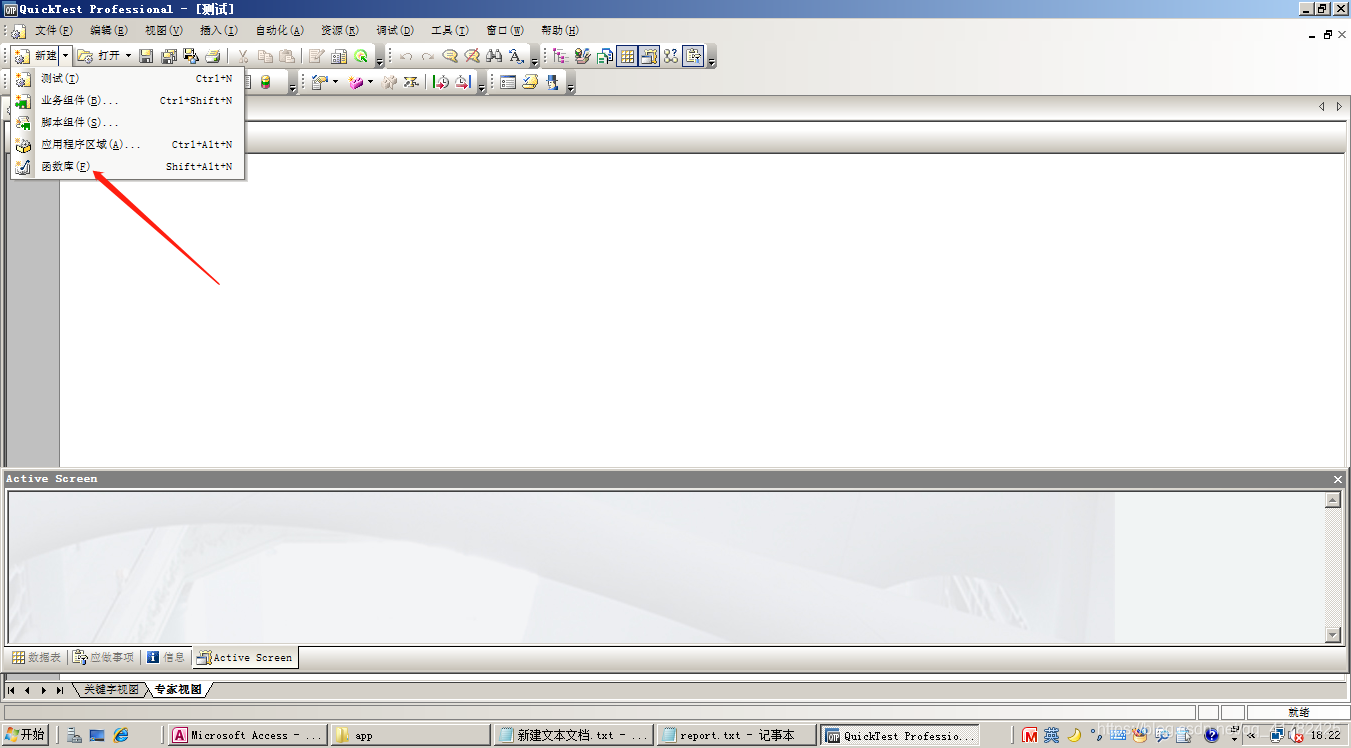The height and width of the screenshot is (748, 1351).
Task: Click the blue help tray icon
Action: click(x=1212, y=735)
